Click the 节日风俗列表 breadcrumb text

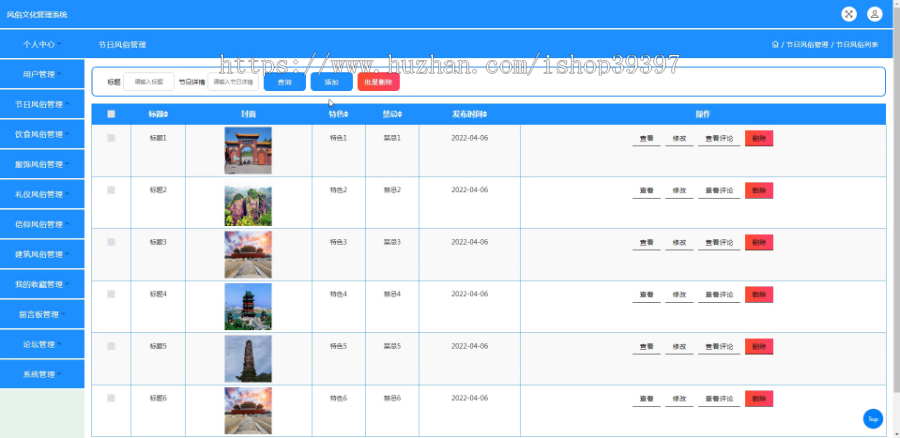click(x=856, y=44)
